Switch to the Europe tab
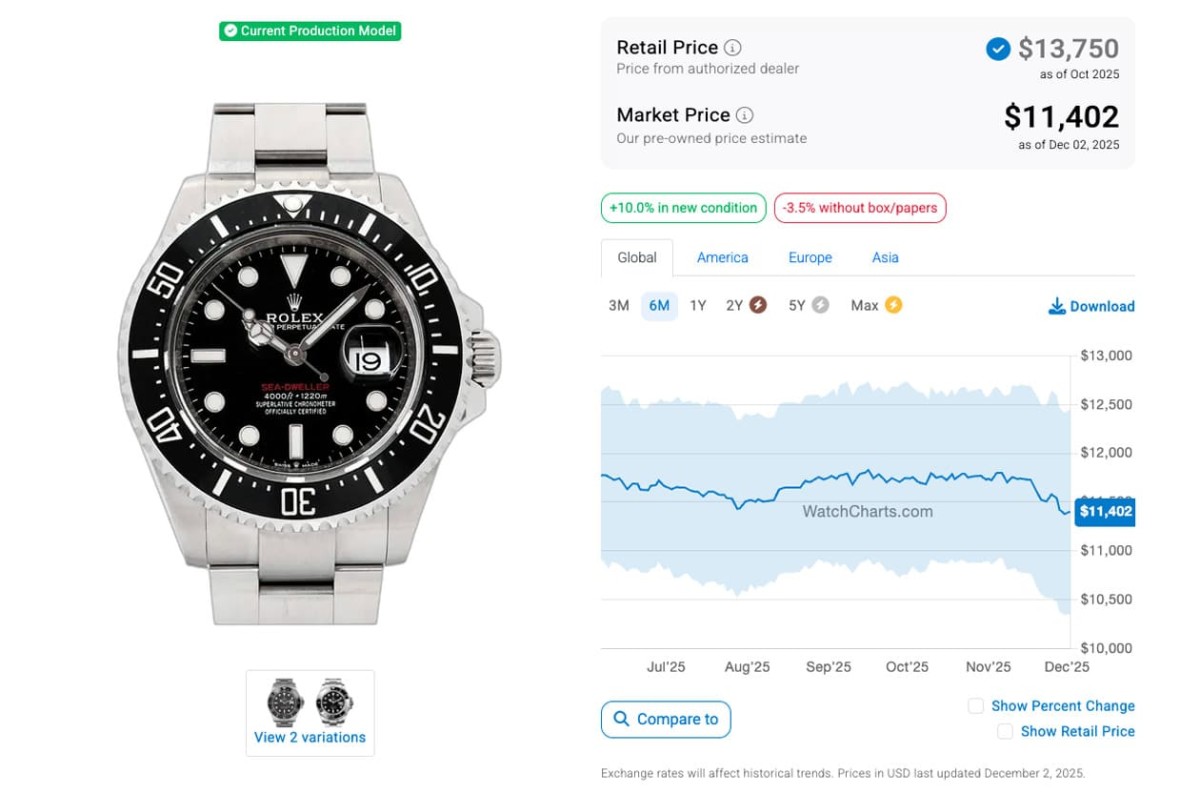 point(810,258)
